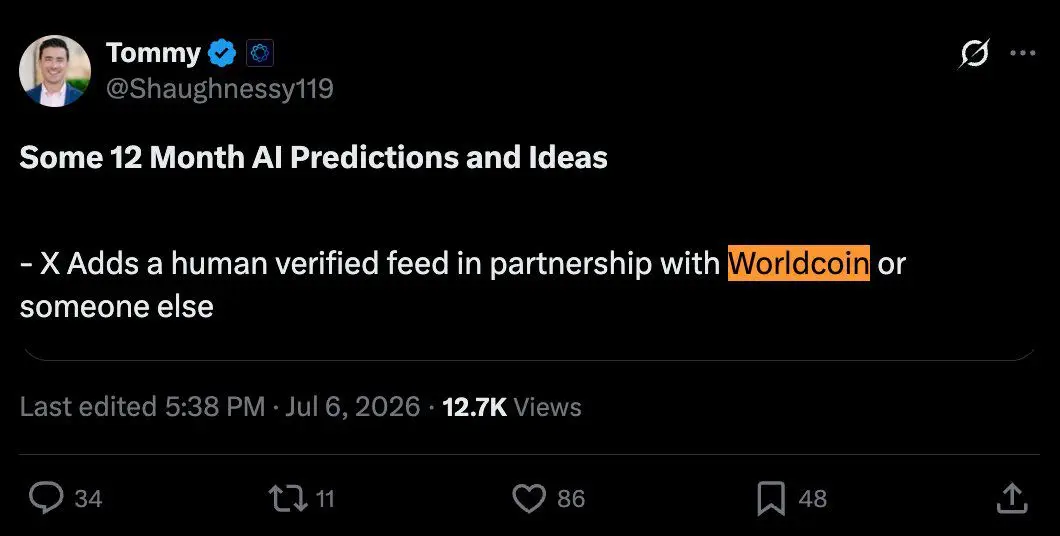Open the three-dot more options menu

point(1022,53)
